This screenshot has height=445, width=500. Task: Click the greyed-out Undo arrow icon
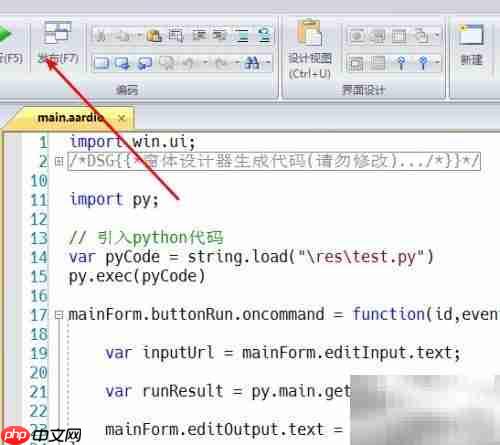pyautogui.click(x=188, y=62)
